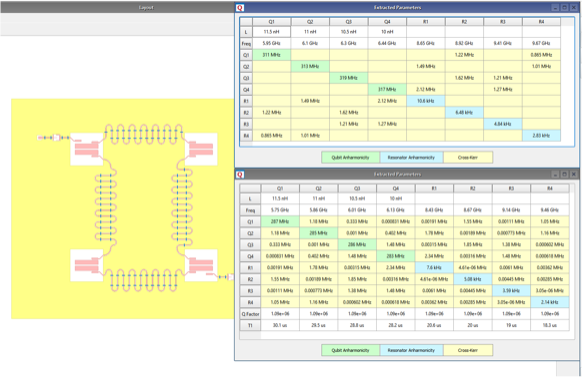
Task: Select the Q Factor row header
Action: pos(250,314)
